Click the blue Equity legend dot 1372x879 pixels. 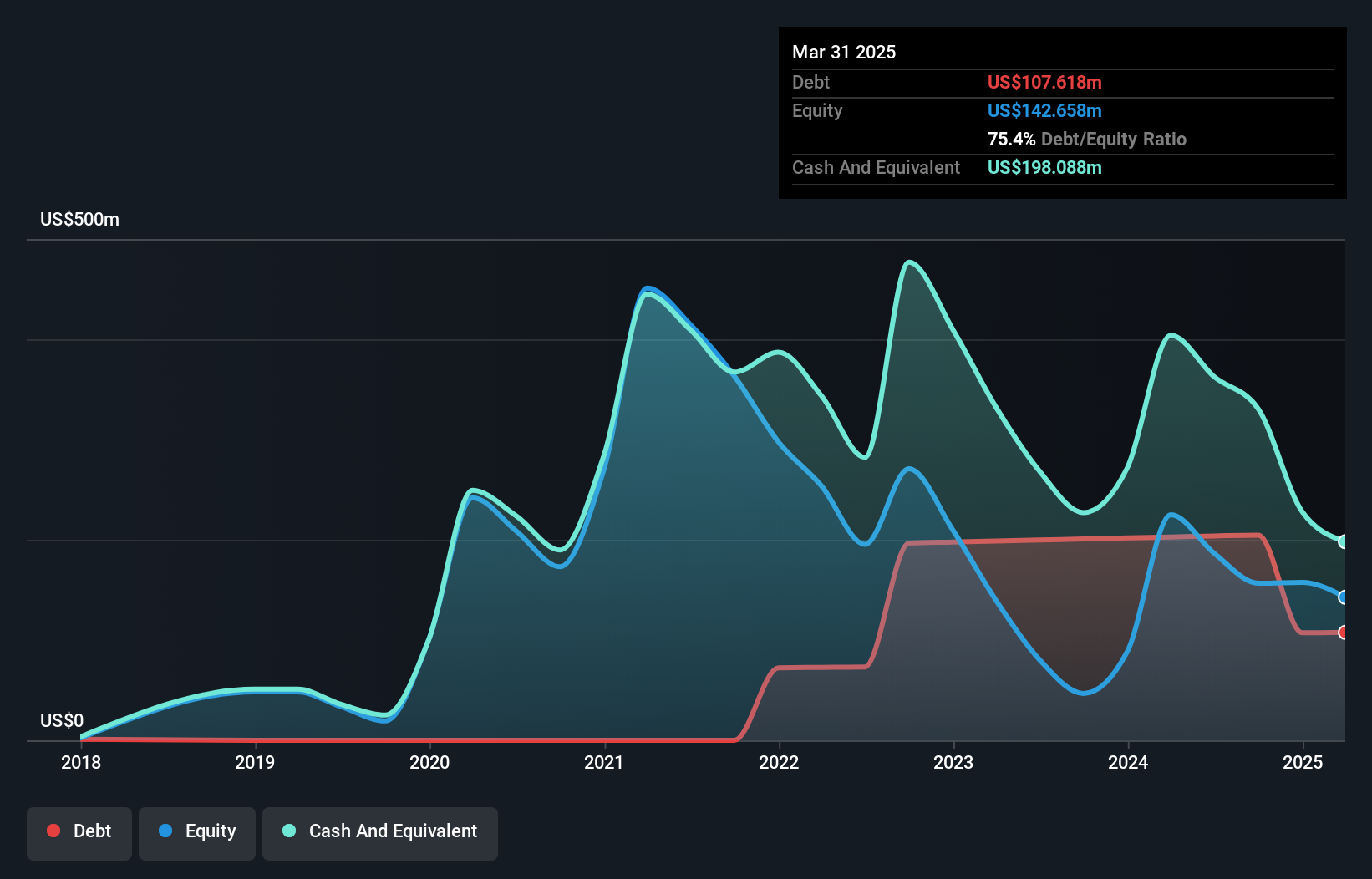[x=165, y=831]
